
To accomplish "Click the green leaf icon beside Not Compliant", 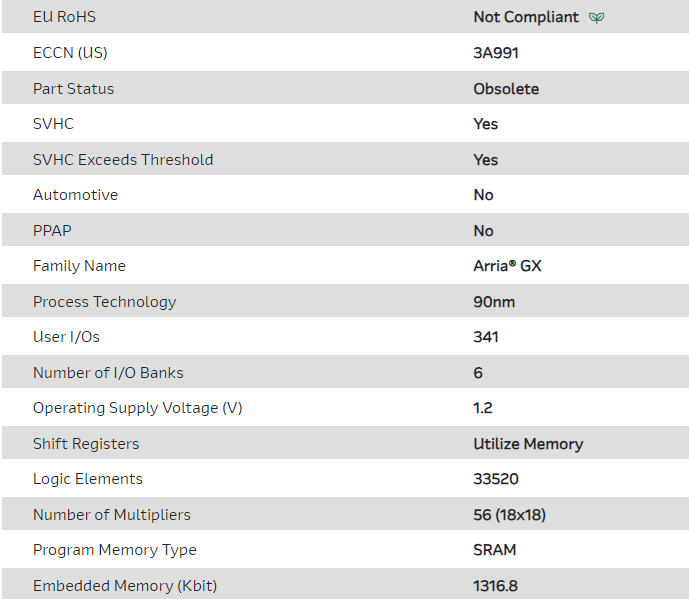I will pyautogui.click(x=596, y=18).
